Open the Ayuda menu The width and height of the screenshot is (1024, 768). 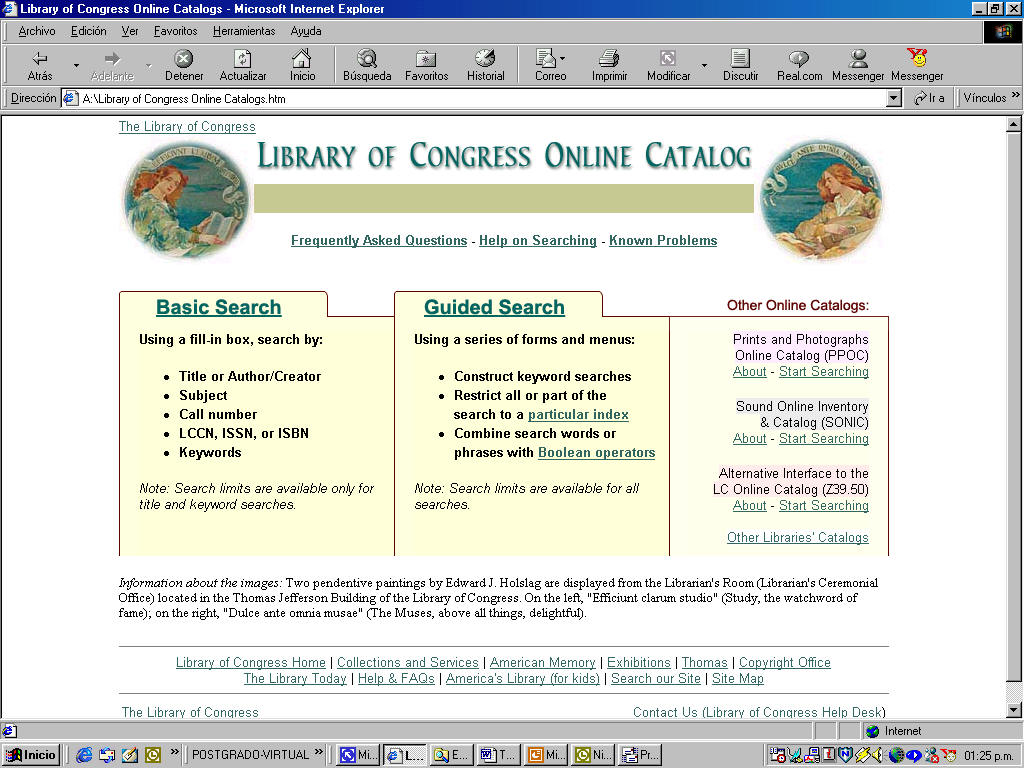coord(306,31)
